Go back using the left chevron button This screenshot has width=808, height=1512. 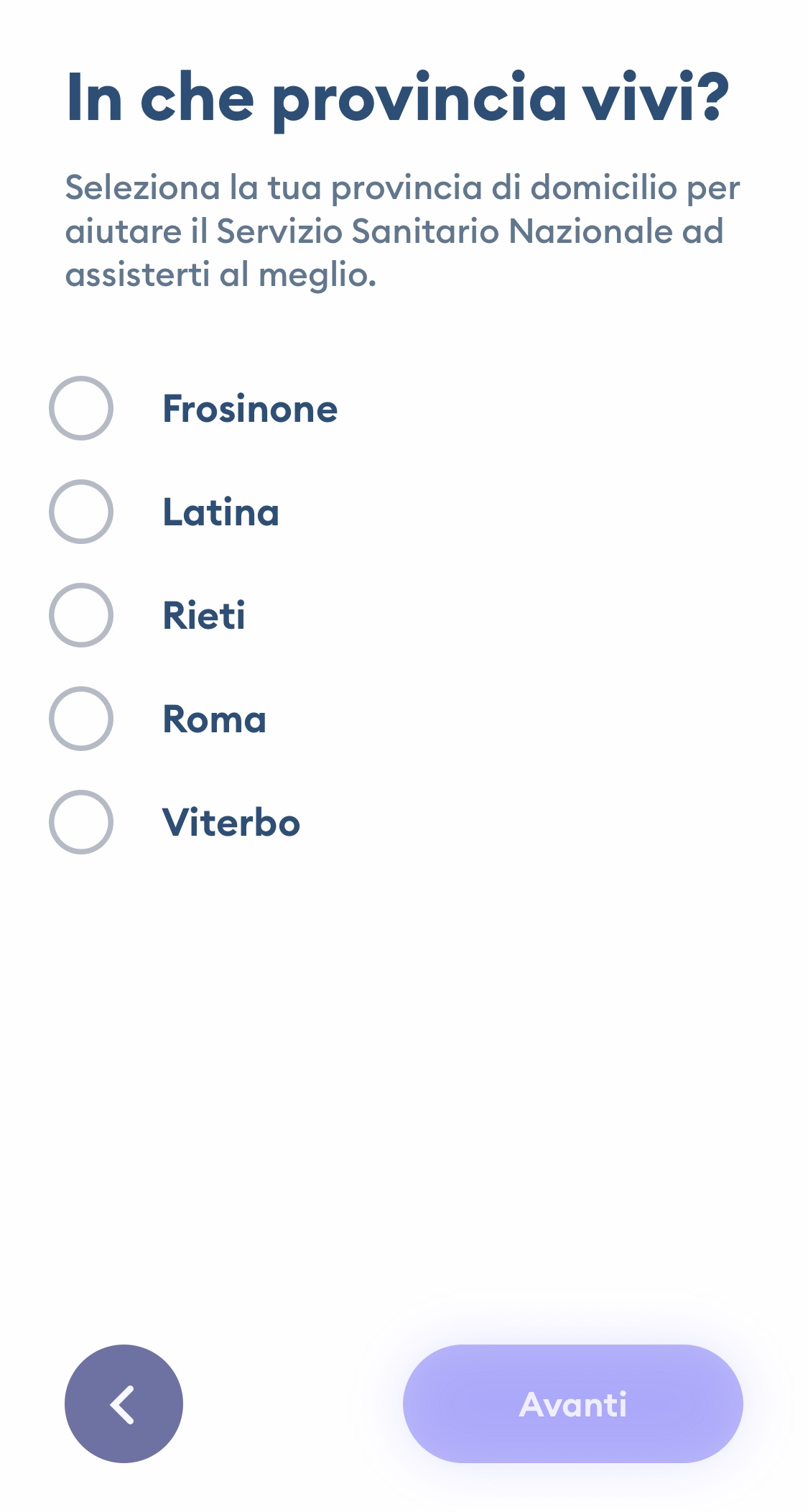124,1403
